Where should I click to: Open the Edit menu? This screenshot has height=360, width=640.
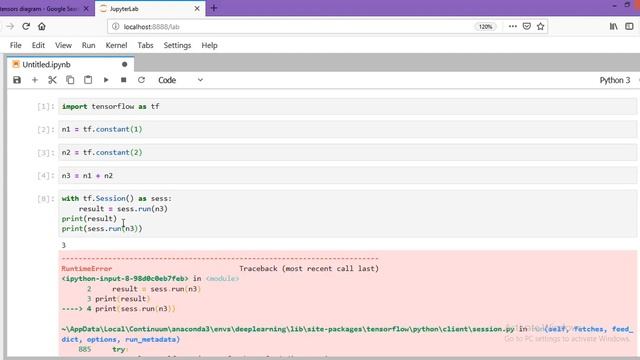pyautogui.click(x=38, y=45)
